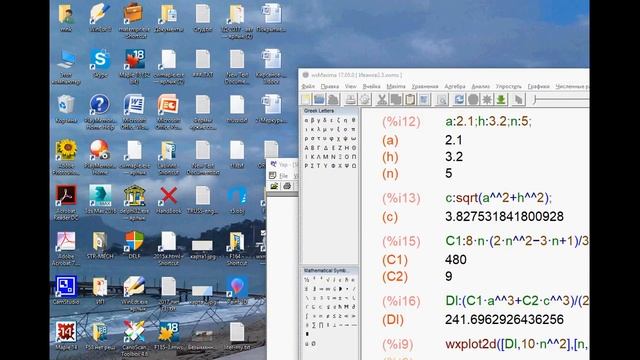Screen dimensions: 640x360
Task: Open File menu in Yap window
Action: (x=283, y=176)
